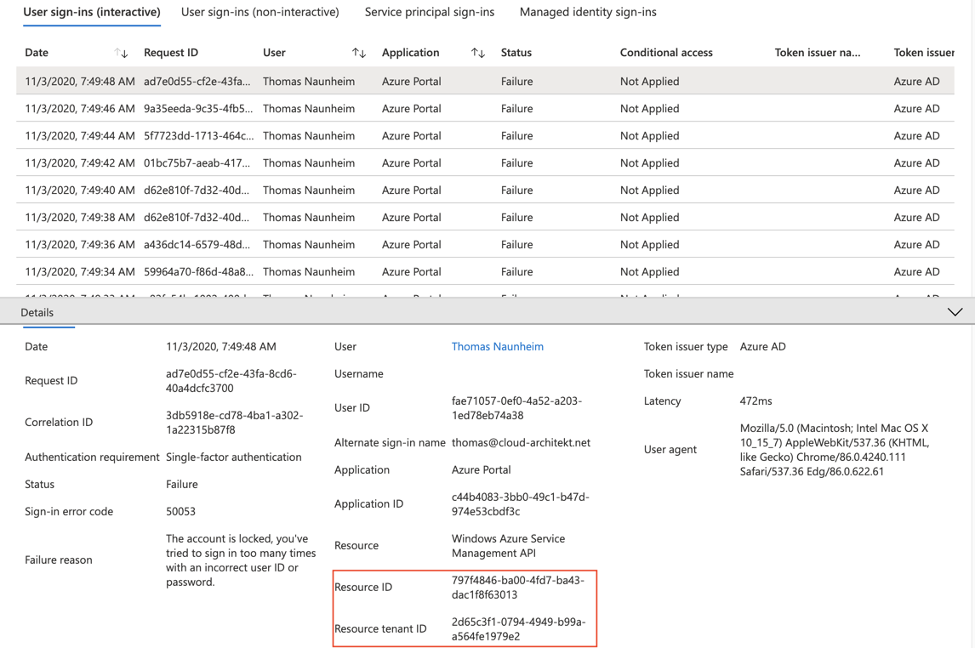Viewport: 977px width, 650px height.
Task: Open Service principal sign-ins tab
Action: tap(429, 12)
